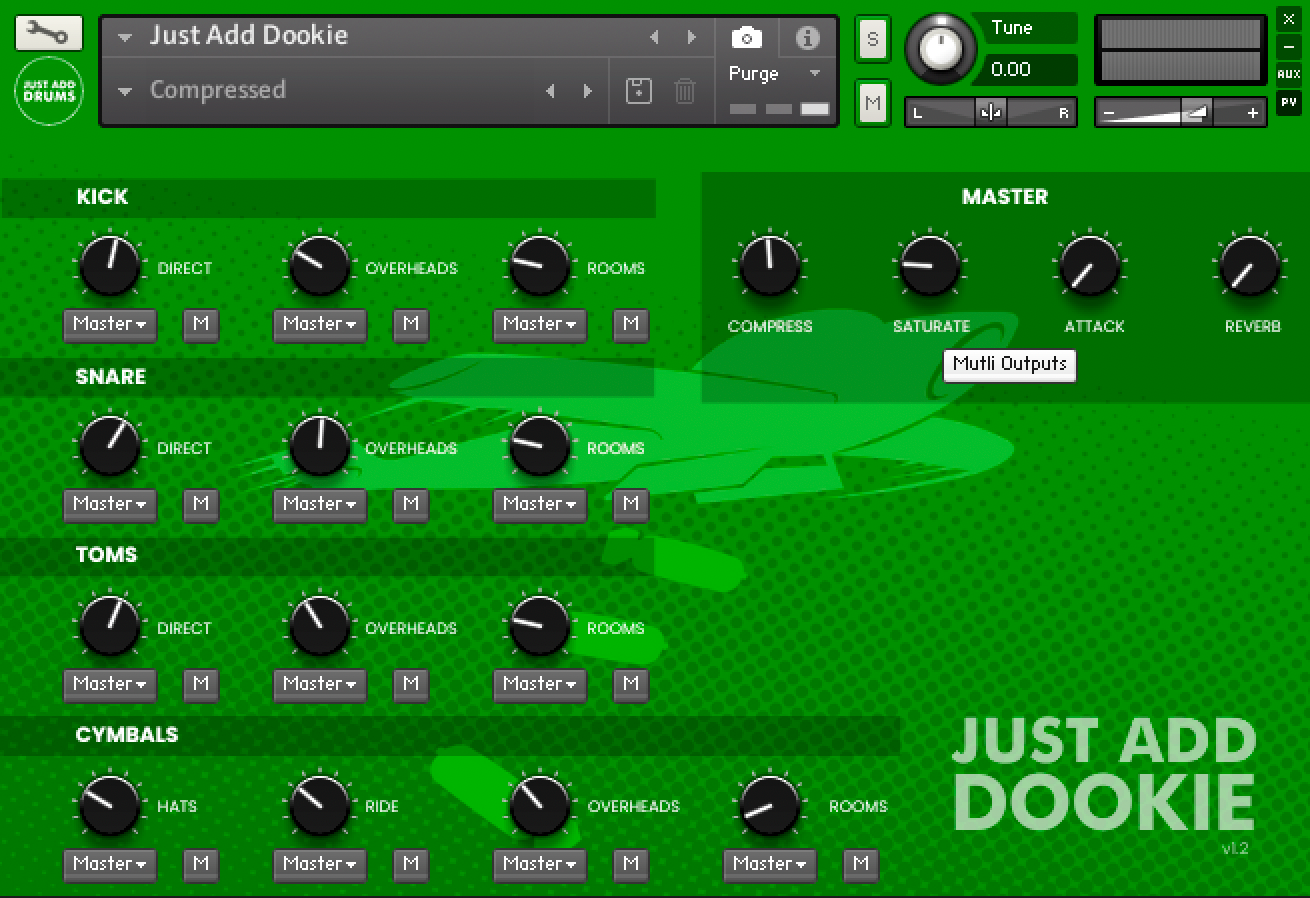
Task: Select previous snapshot beside Compressed
Action: pos(550,91)
